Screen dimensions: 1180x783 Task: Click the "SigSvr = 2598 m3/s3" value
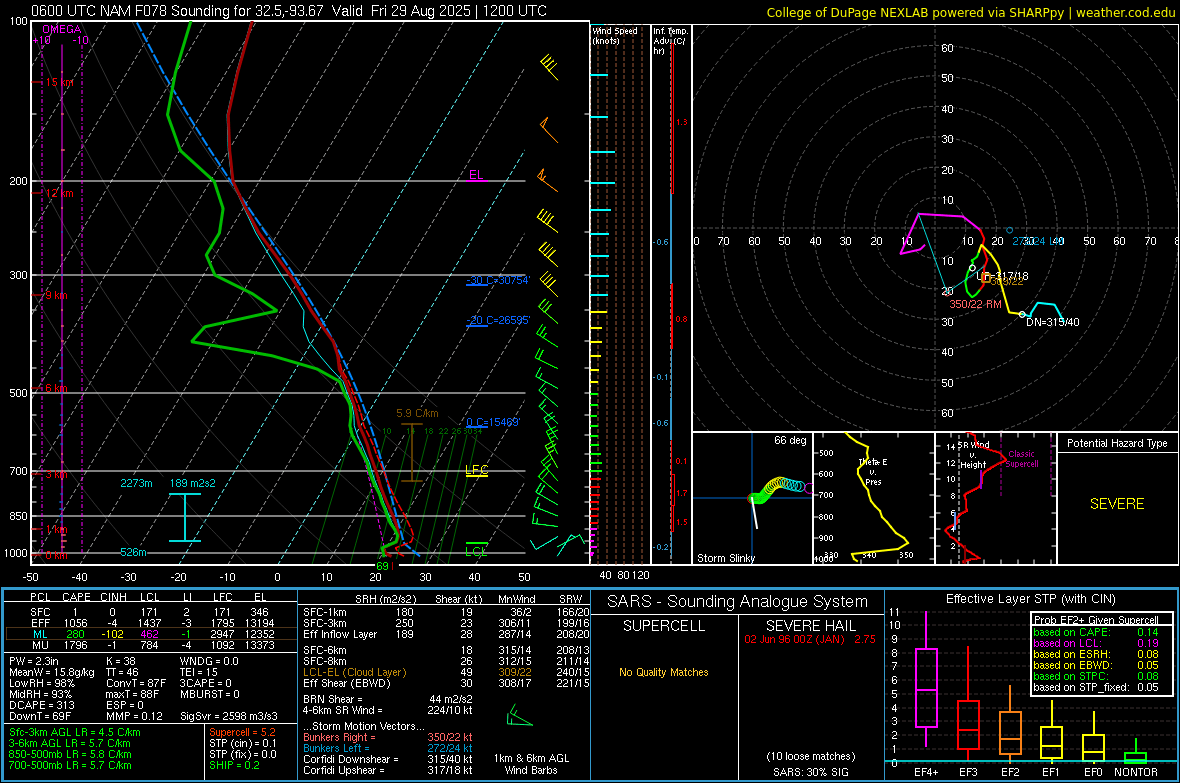tap(229, 716)
